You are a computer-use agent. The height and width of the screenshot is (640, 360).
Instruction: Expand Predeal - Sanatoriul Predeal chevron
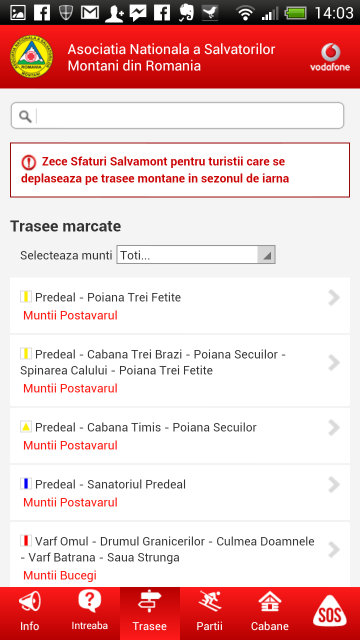tap(334, 485)
